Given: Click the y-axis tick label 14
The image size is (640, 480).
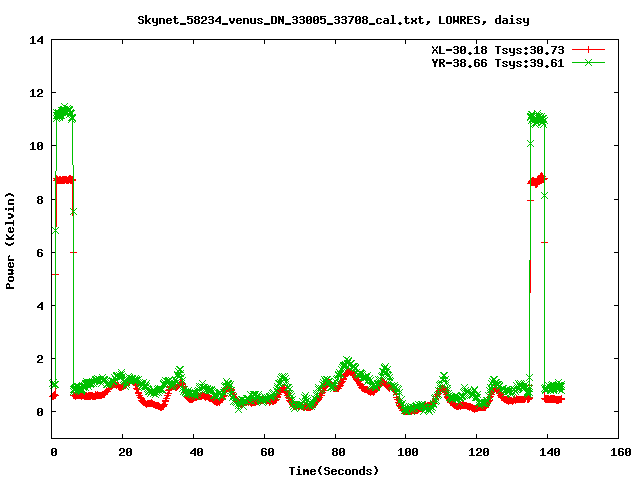Looking at the screenshot, I should coord(36,40).
